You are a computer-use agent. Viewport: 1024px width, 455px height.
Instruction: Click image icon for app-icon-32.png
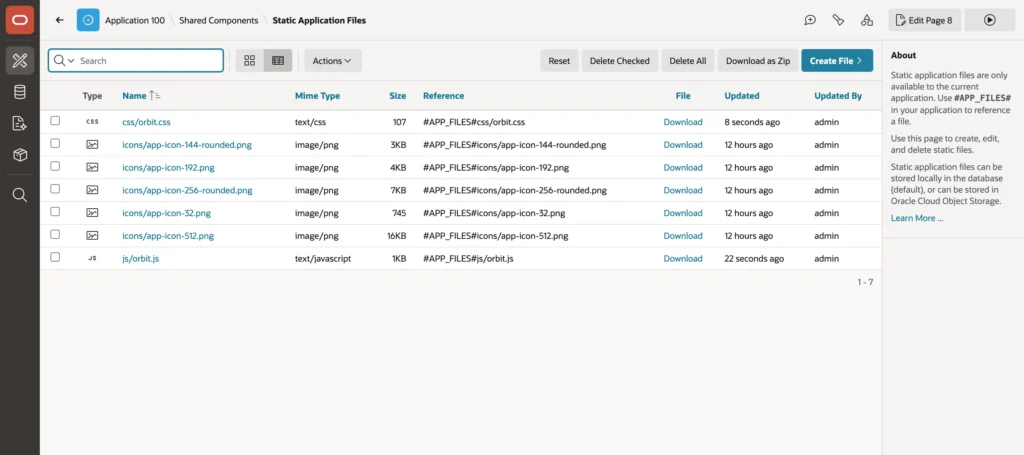[92, 213]
